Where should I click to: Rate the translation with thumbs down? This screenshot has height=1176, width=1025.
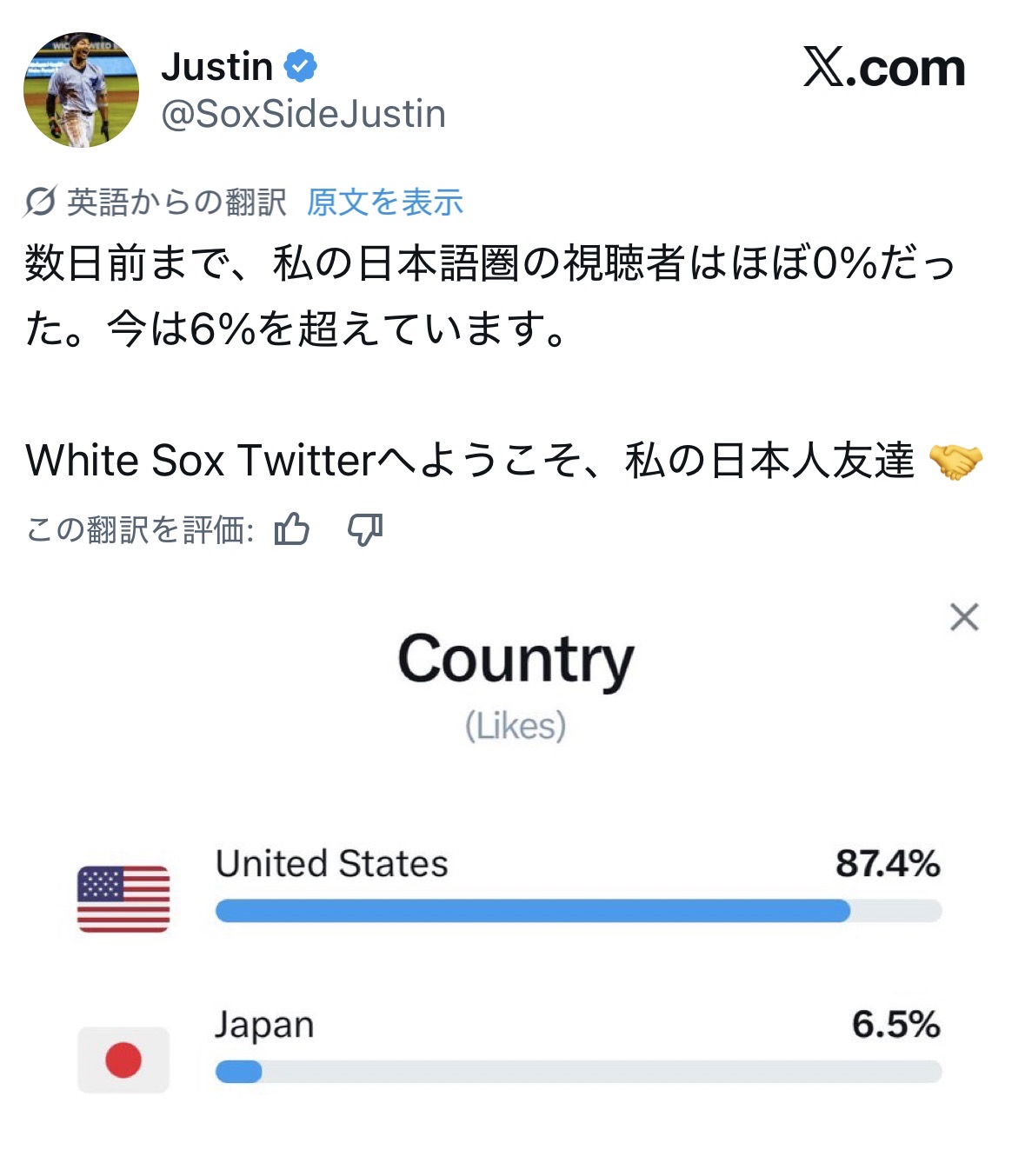(365, 528)
